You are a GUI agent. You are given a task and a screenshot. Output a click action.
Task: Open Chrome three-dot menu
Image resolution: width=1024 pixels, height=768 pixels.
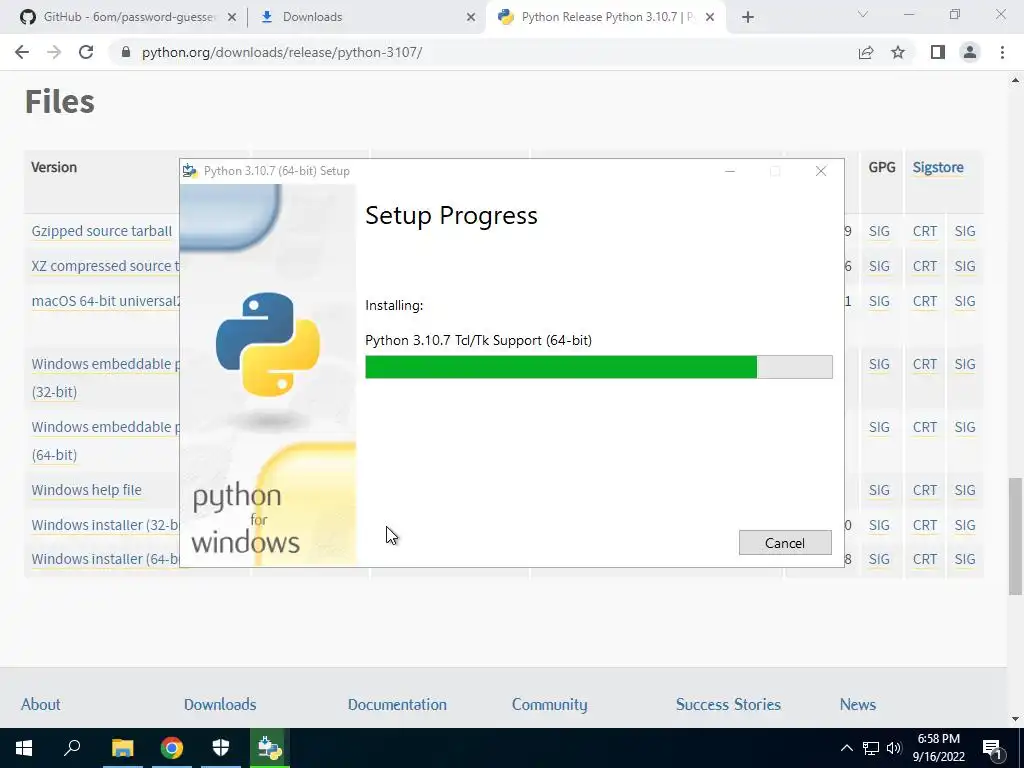coord(1002,52)
